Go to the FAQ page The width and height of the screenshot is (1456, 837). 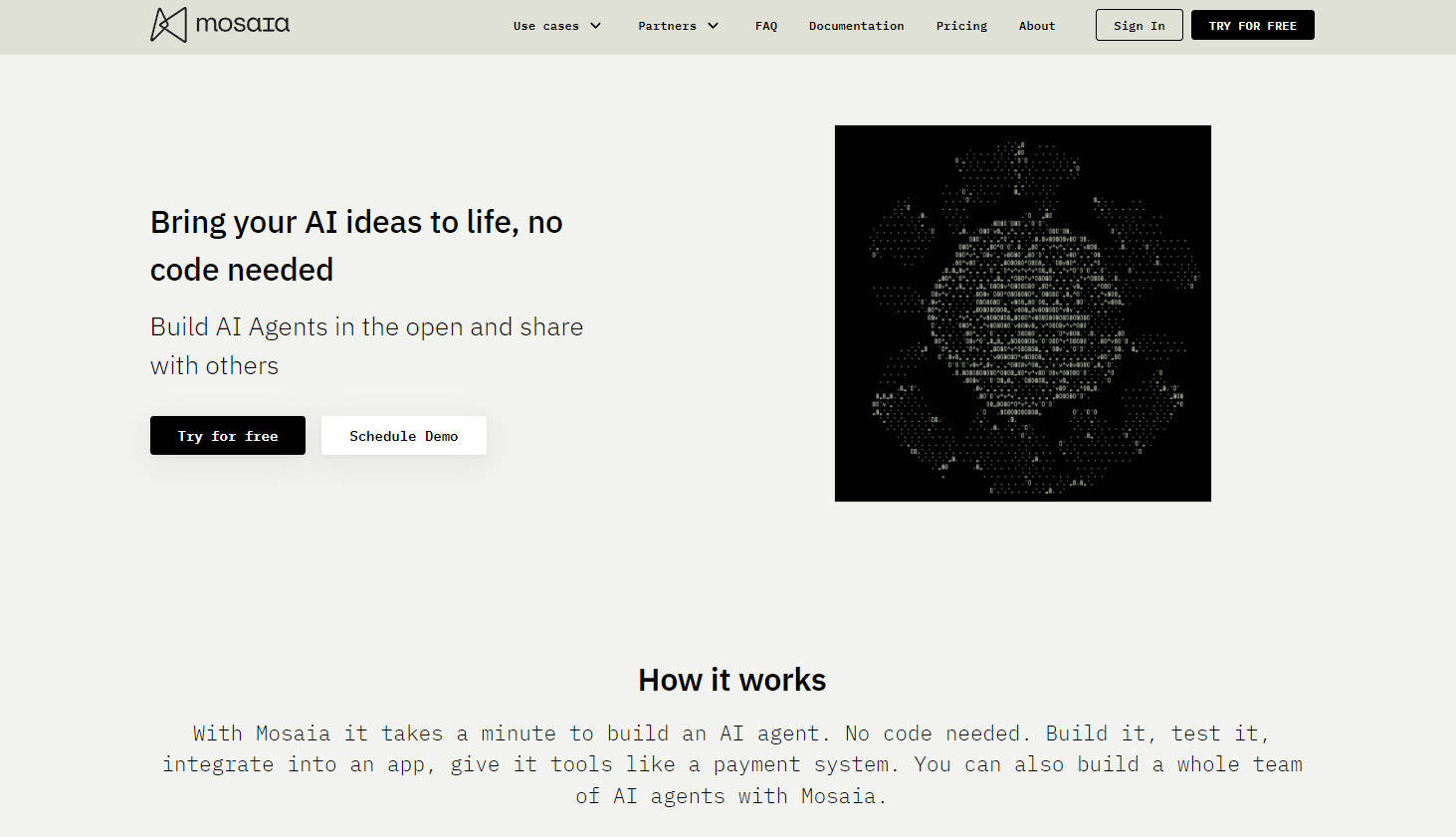[x=765, y=26]
